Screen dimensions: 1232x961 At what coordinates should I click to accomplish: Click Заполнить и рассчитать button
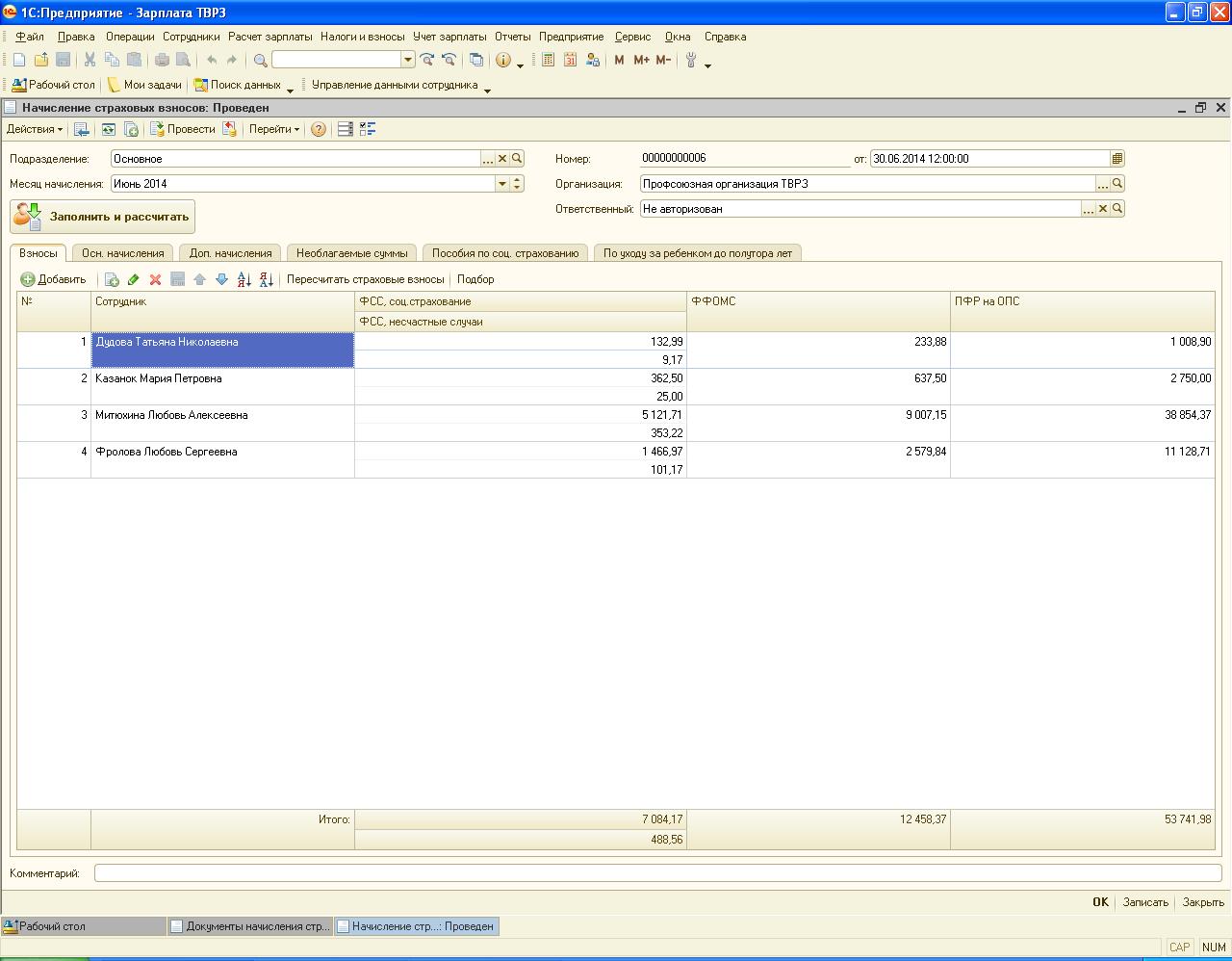tap(103, 217)
